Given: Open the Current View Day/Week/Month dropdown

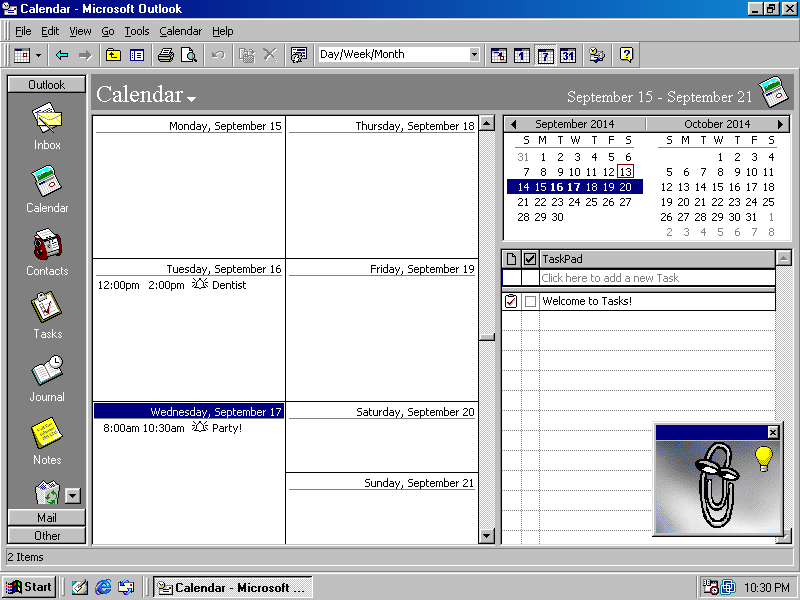Looking at the screenshot, I should pos(474,55).
